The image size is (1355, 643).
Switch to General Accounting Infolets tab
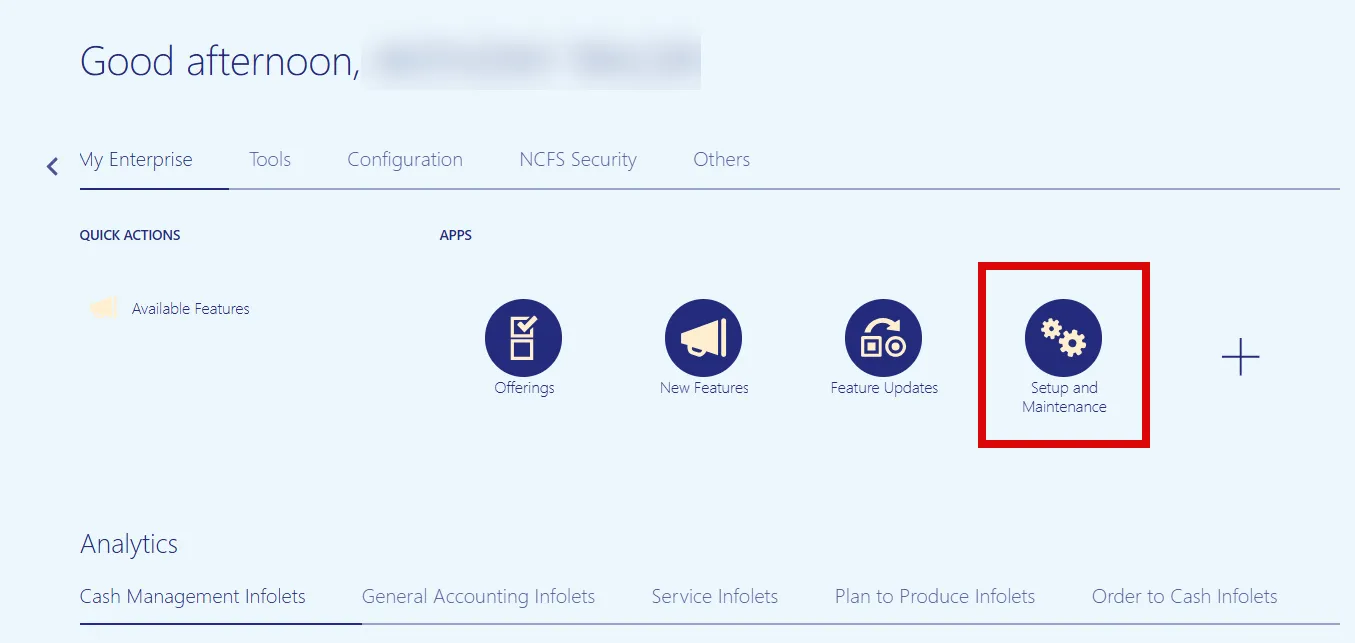tap(478, 597)
